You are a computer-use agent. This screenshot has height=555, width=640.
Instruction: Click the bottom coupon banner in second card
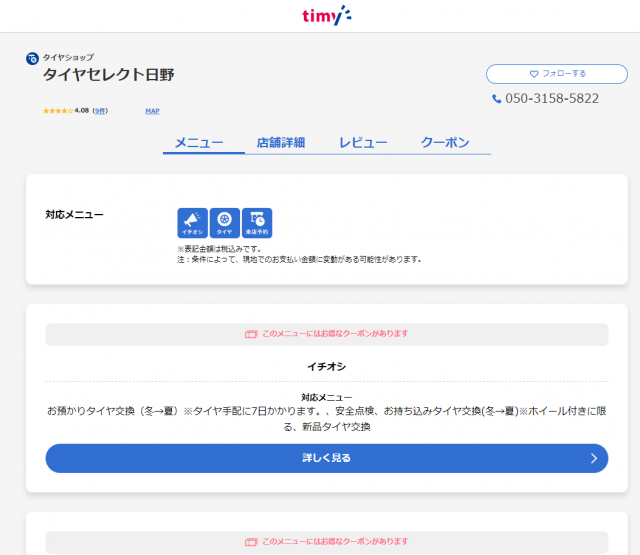[326, 541]
